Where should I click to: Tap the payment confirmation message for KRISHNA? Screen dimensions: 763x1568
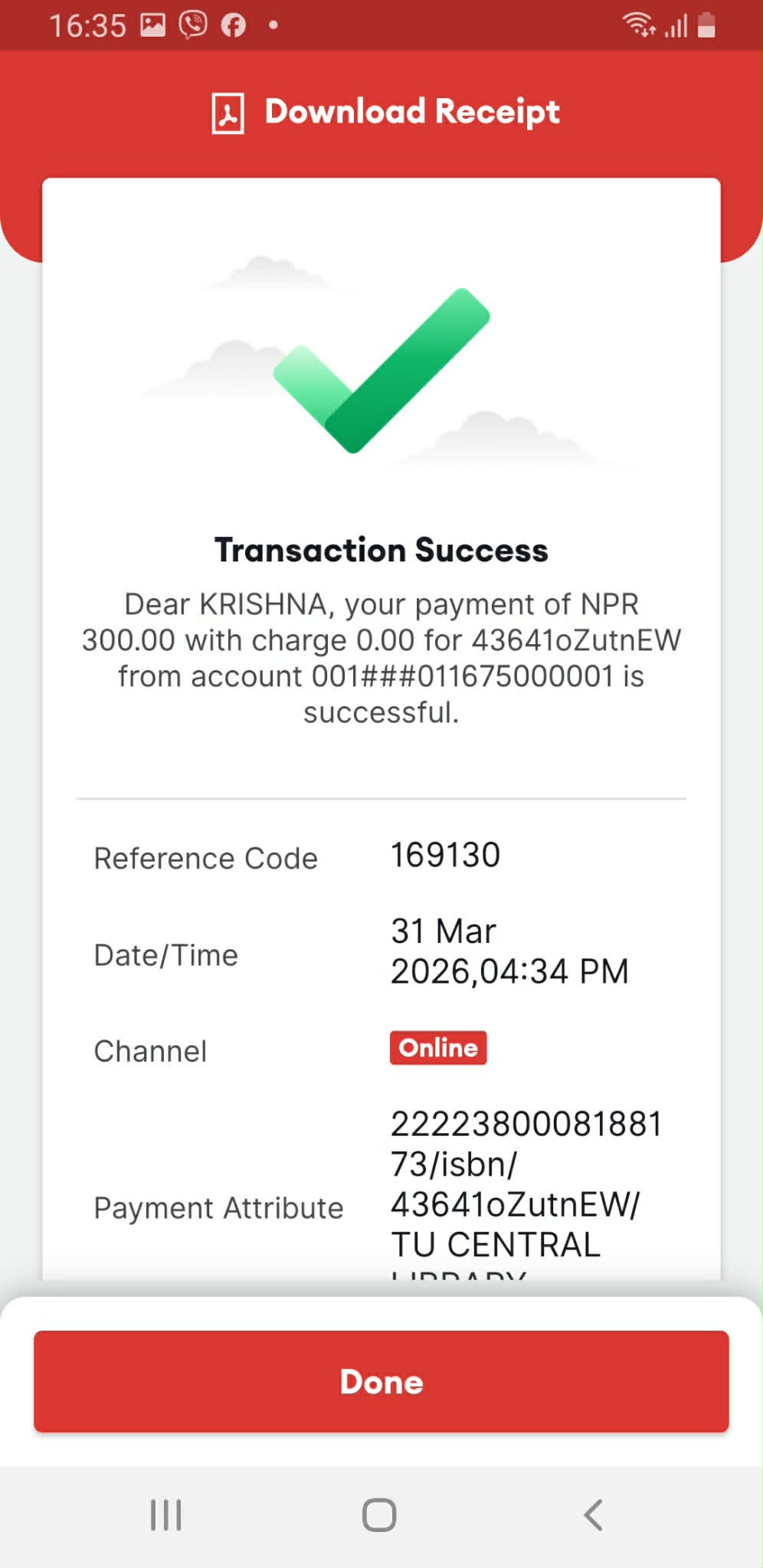(381, 658)
